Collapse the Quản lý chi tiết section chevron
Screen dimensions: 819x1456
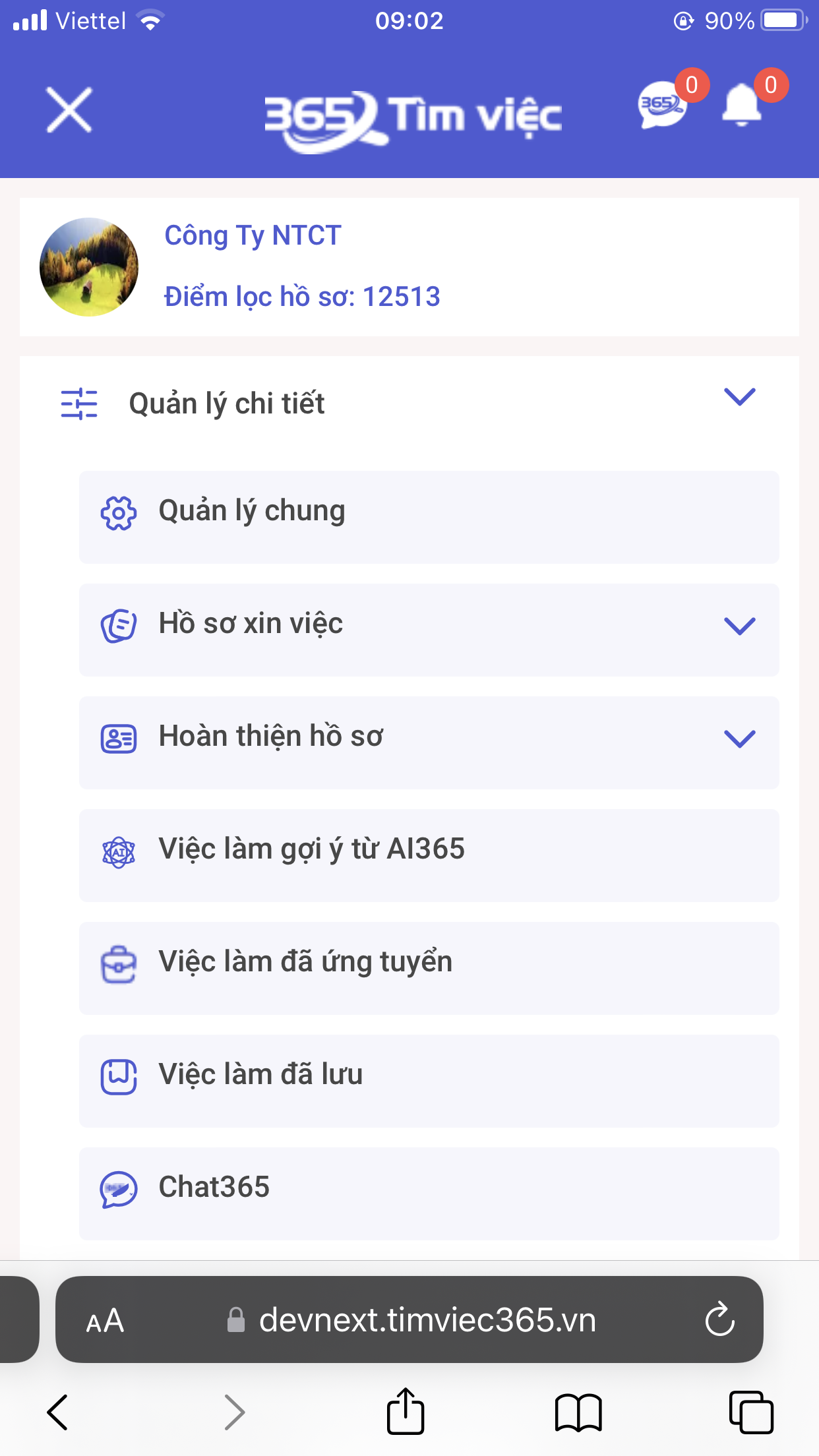point(740,397)
